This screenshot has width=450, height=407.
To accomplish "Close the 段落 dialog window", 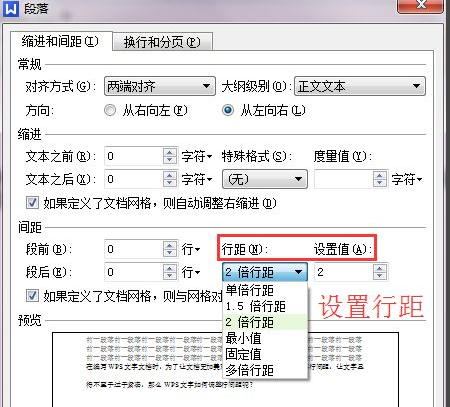I will tap(421, 5).
